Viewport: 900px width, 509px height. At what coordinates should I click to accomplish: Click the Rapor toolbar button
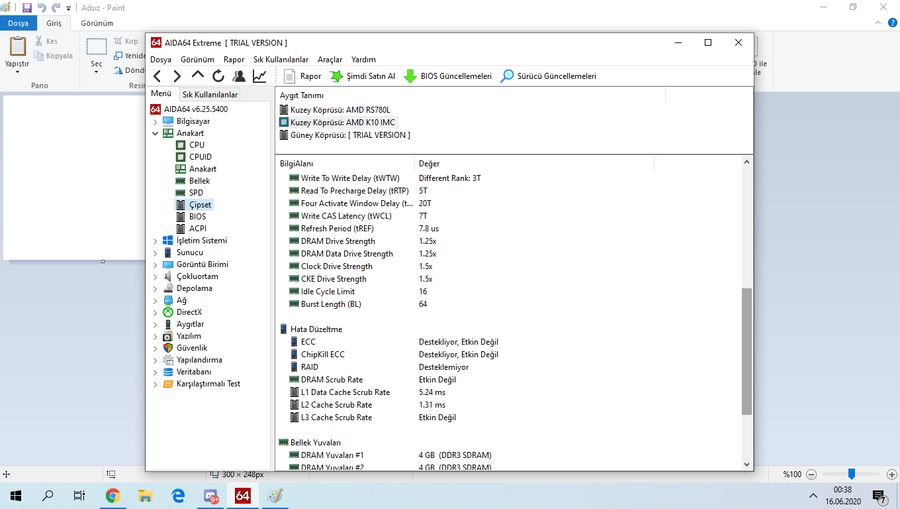(x=302, y=76)
